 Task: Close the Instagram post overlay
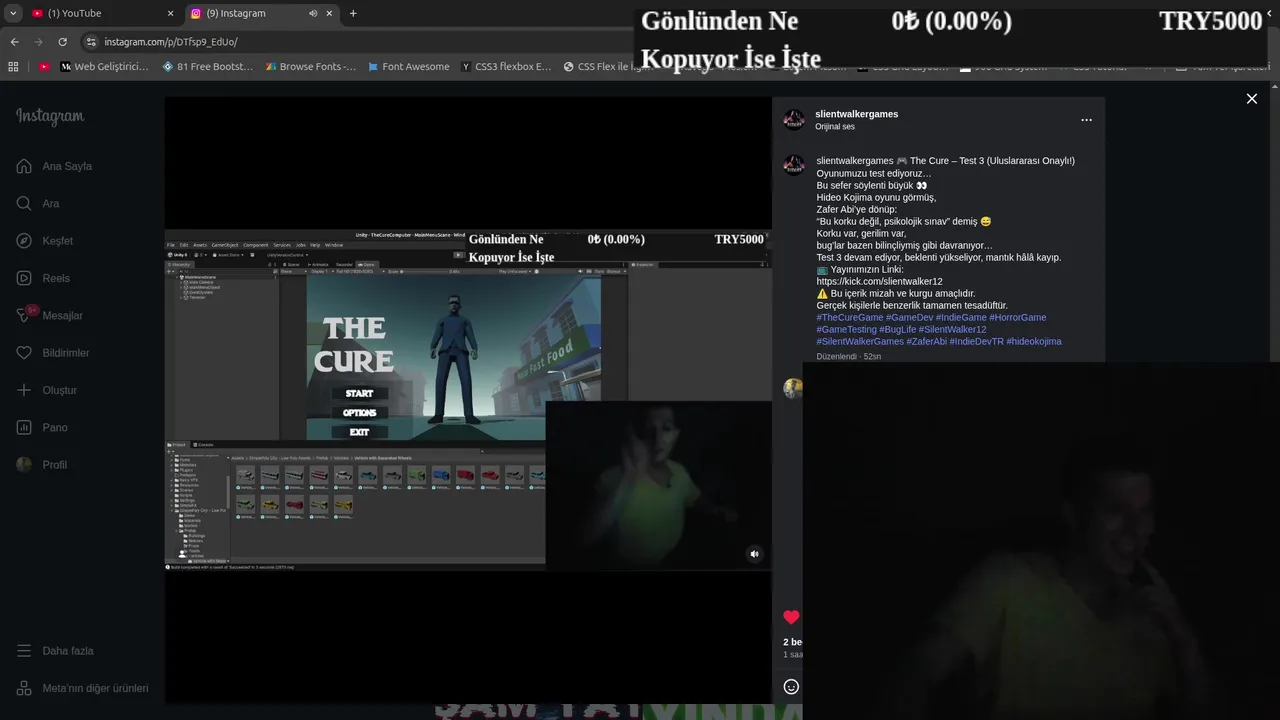pyautogui.click(x=1251, y=98)
